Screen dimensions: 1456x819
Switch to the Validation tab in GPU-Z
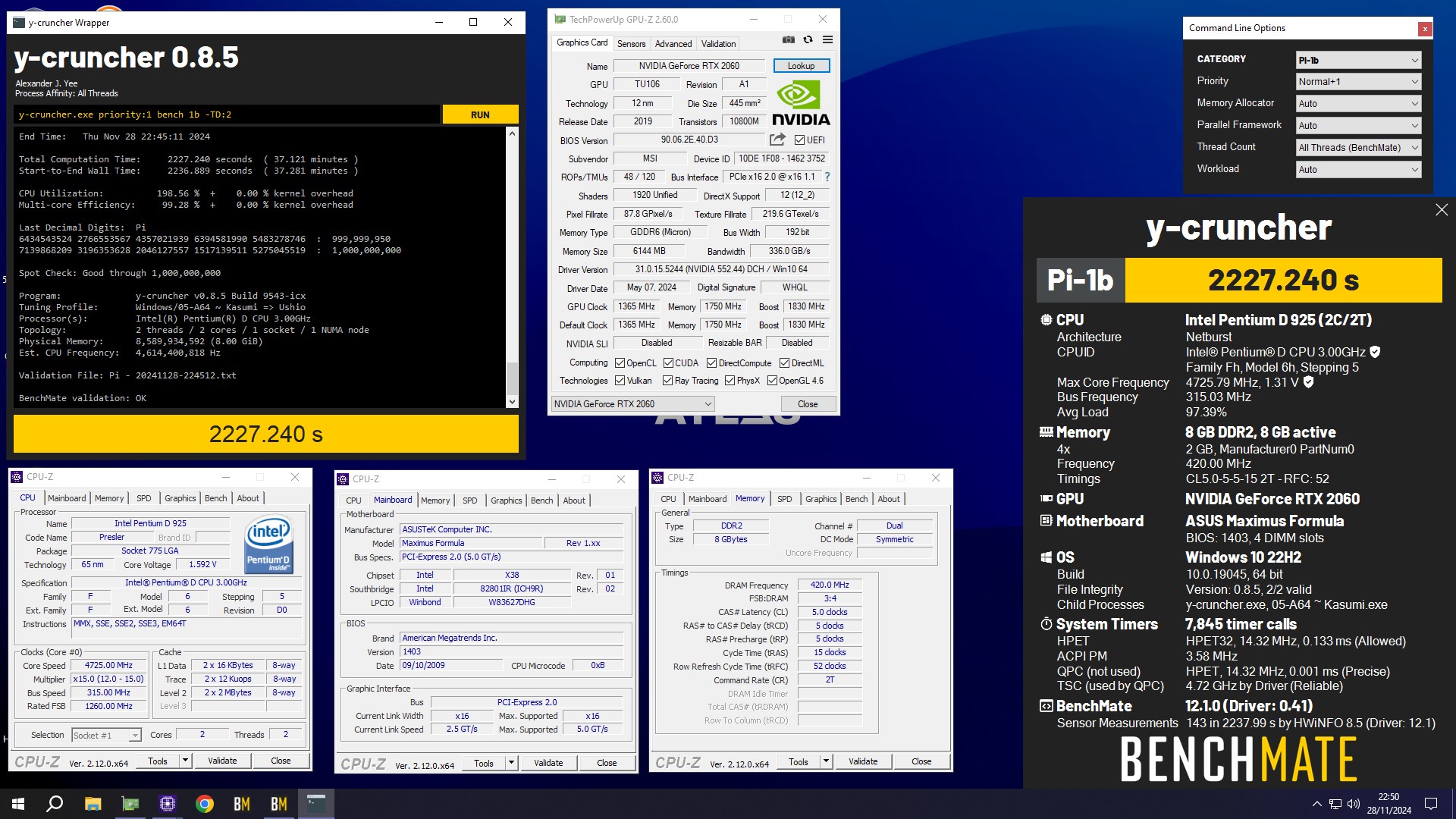718,44
